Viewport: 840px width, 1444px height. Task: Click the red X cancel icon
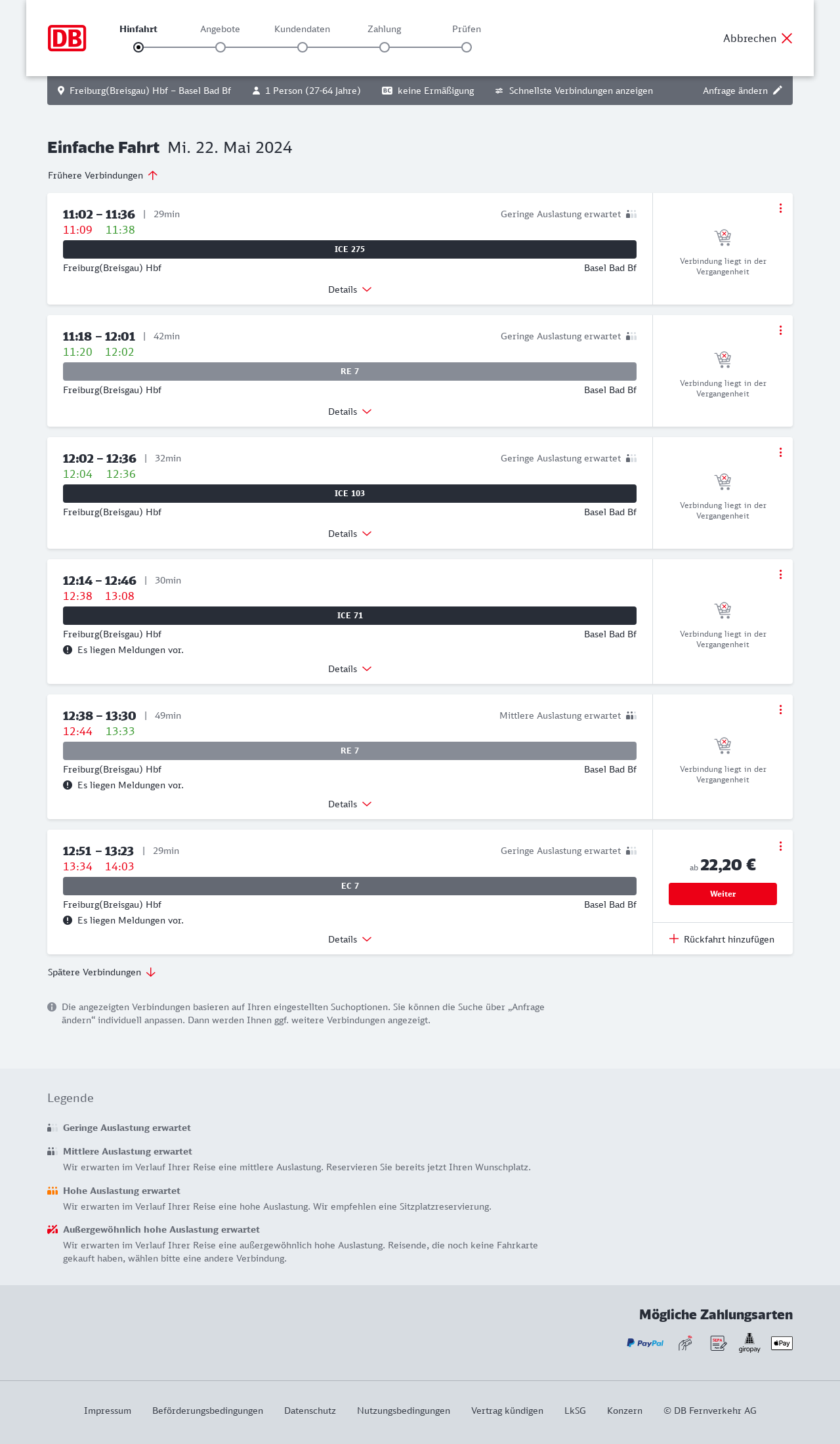pos(787,38)
